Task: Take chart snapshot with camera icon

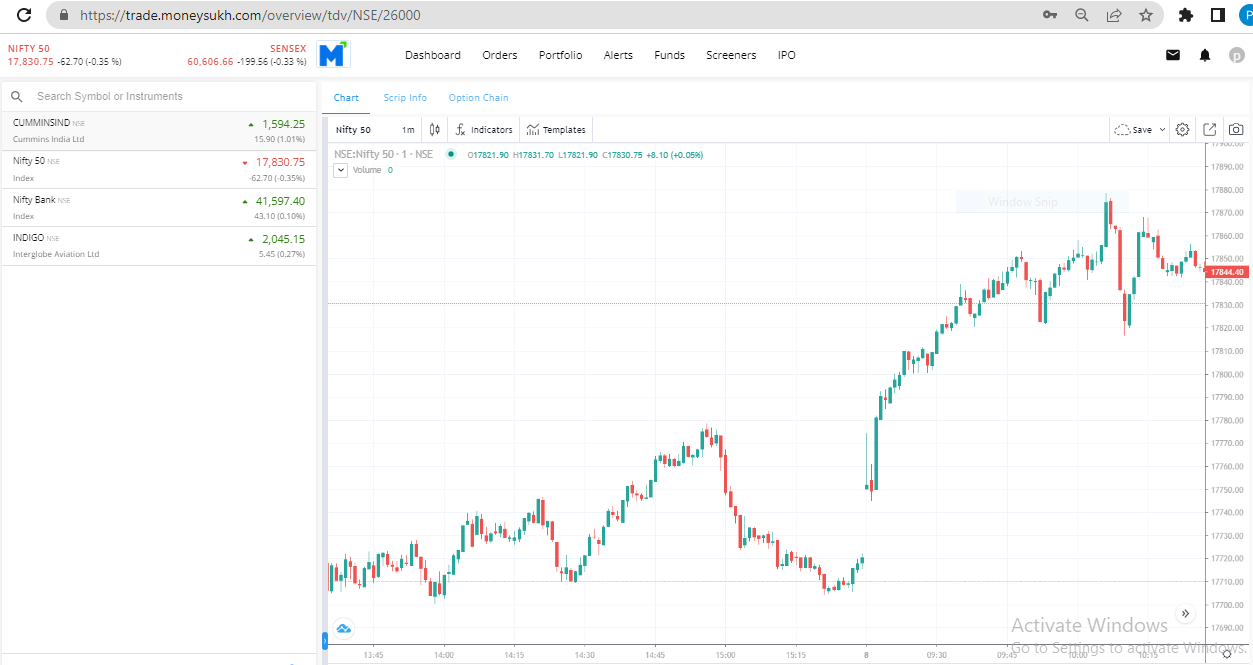Action: 1237,130
